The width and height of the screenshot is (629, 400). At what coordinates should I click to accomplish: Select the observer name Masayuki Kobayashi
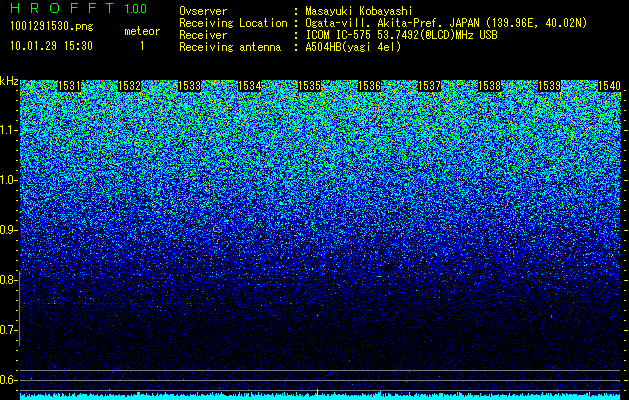(x=359, y=11)
